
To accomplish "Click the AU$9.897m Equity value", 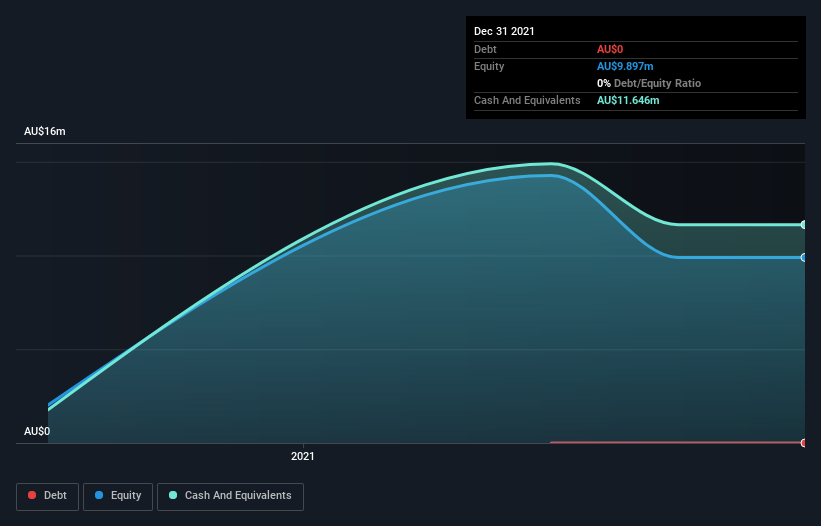I will 625,66.
